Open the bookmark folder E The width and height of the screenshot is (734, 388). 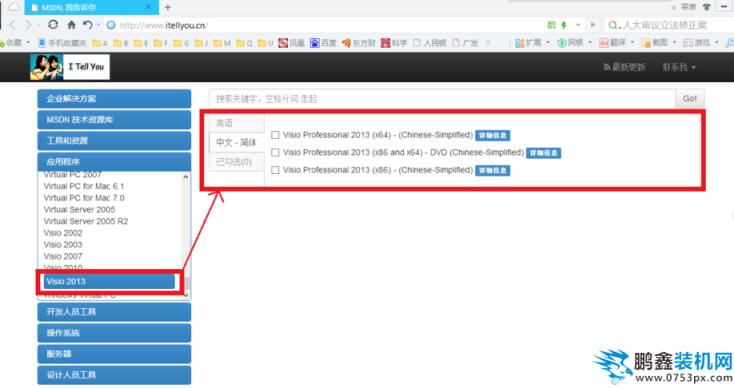click(x=141, y=43)
